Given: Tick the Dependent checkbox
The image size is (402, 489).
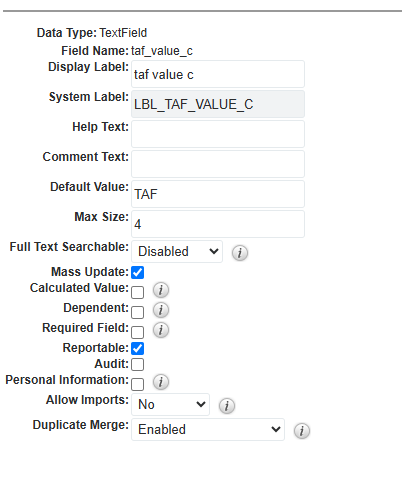Looking at the screenshot, I should [x=138, y=312].
